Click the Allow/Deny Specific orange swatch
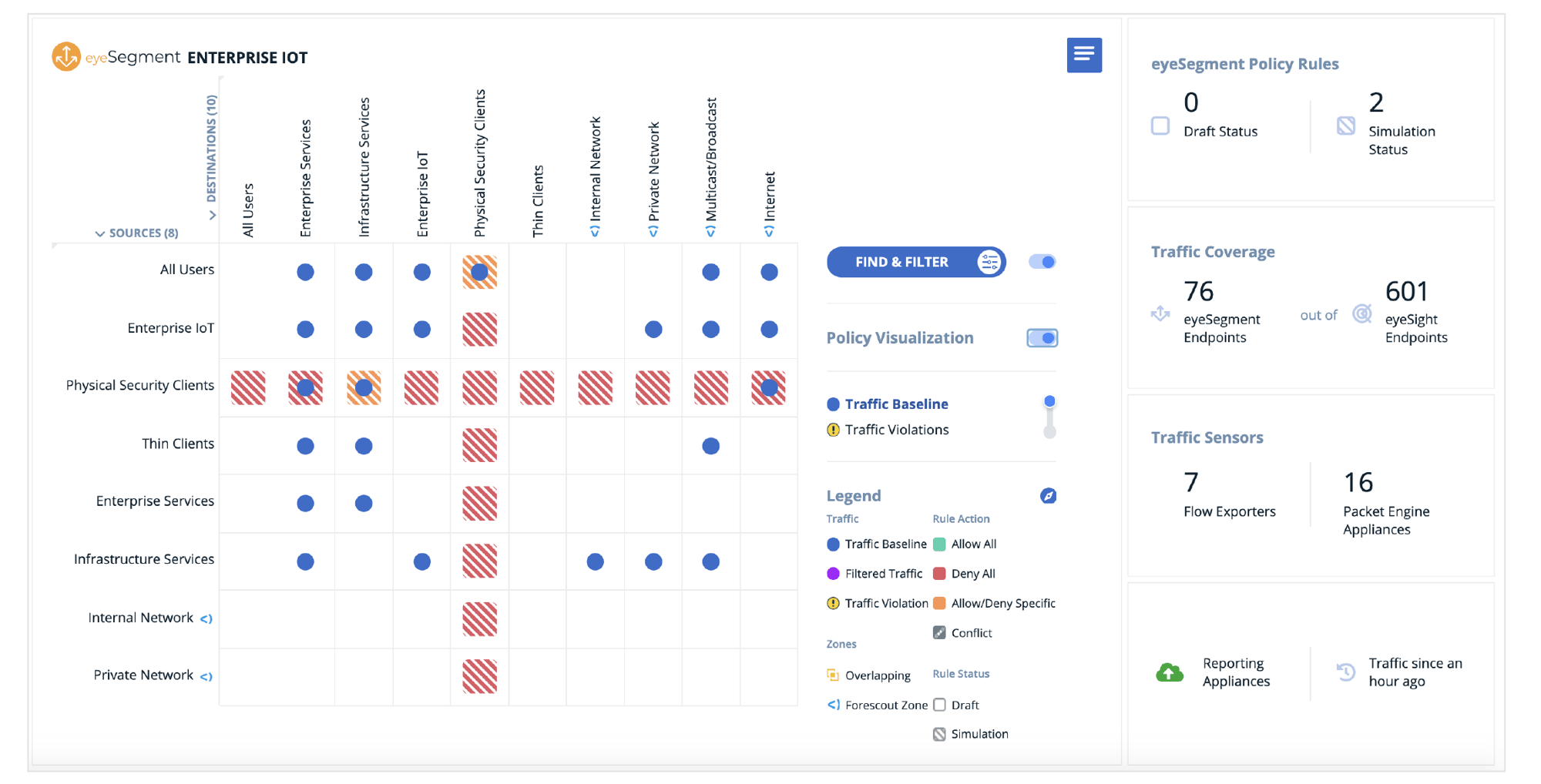1541x784 pixels. pyautogui.click(x=939, y=603)
